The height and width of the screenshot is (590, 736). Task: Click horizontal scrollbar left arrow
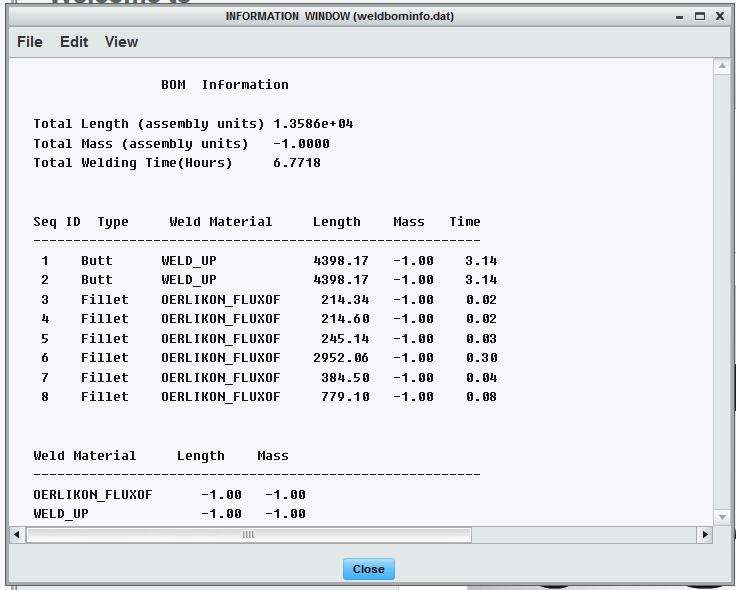17,535
